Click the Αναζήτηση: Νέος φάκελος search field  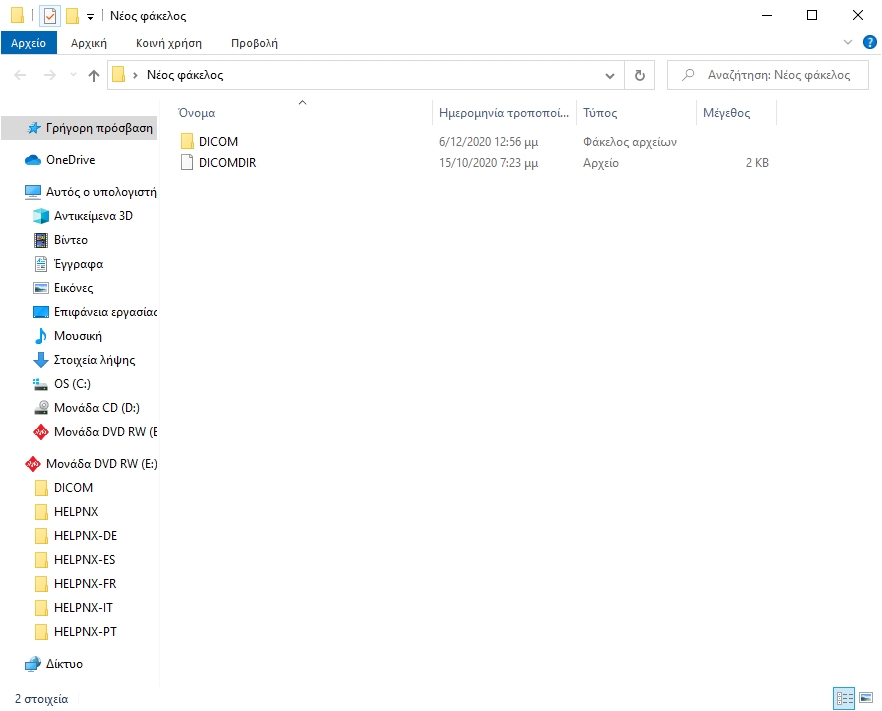[768, 75]
